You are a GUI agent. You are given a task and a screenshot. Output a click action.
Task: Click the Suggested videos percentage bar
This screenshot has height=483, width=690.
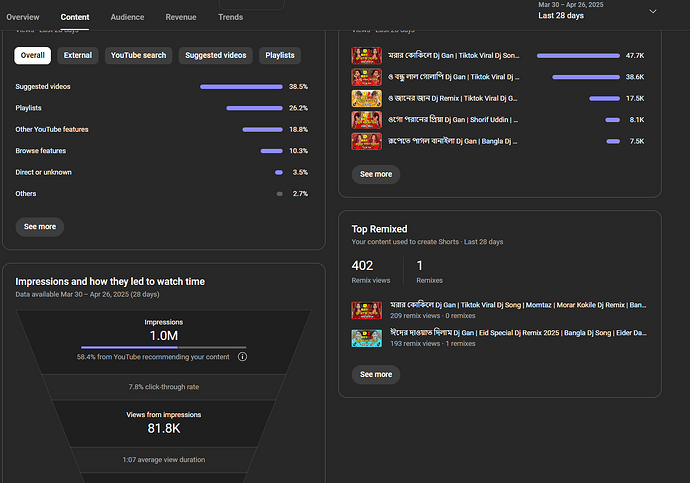241,87
